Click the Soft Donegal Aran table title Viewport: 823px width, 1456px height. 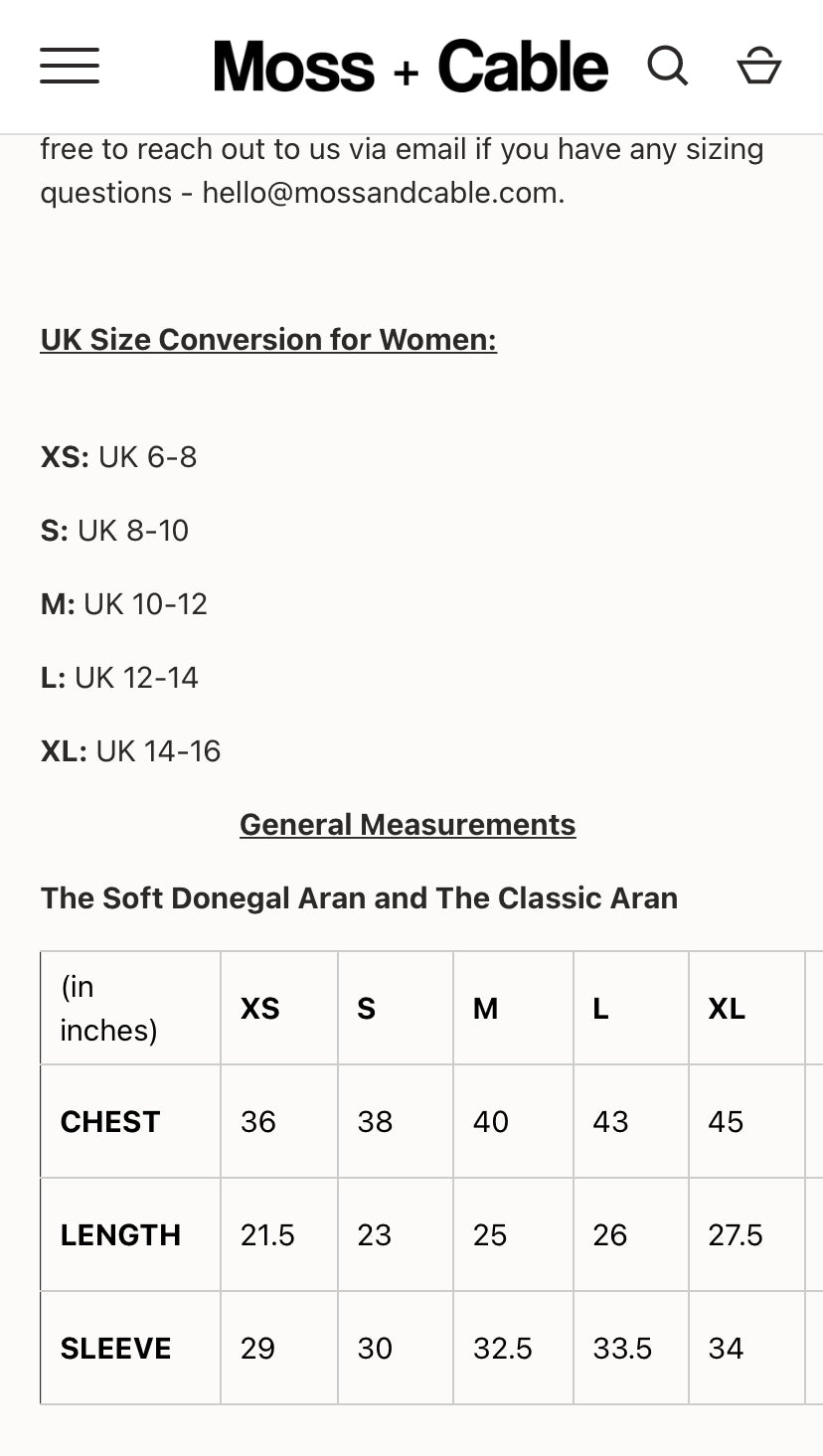click(x=359, y=898)
